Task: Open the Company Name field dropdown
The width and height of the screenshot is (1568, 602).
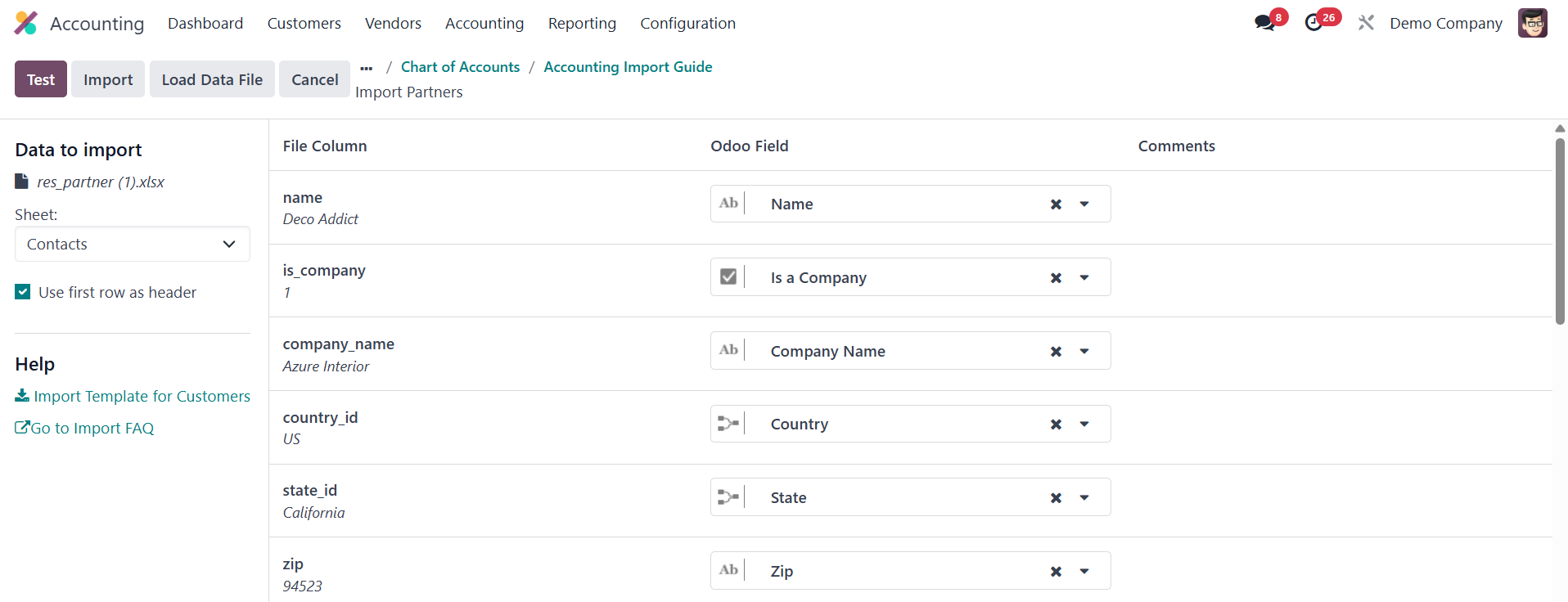Action: pyautogui.click(x=1084, y=352)
